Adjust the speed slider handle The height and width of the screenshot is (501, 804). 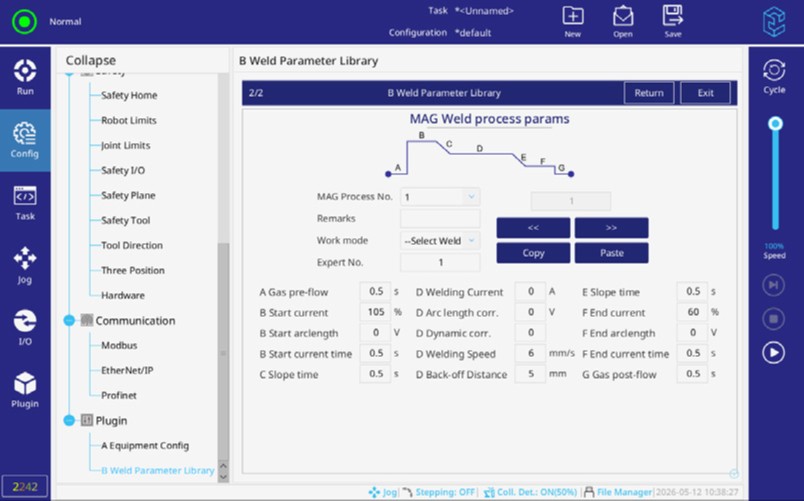tap(775, 124)
